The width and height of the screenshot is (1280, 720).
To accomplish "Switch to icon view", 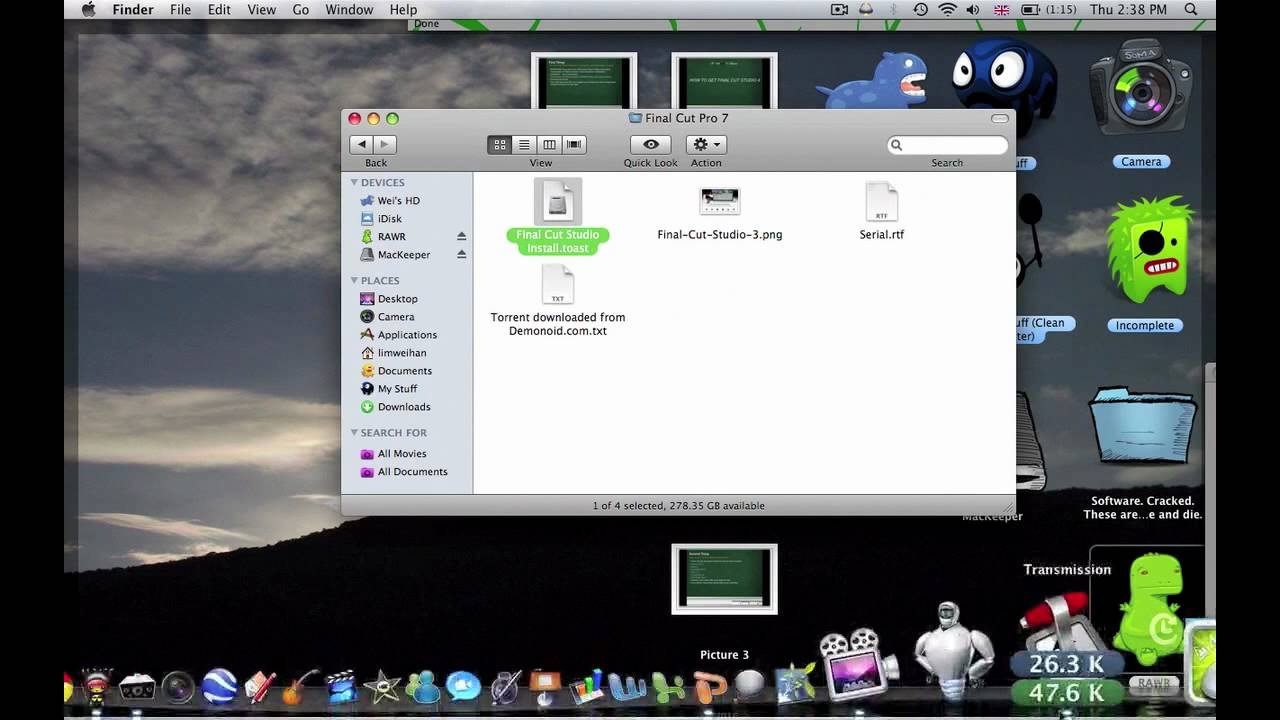I will (499, 145).
